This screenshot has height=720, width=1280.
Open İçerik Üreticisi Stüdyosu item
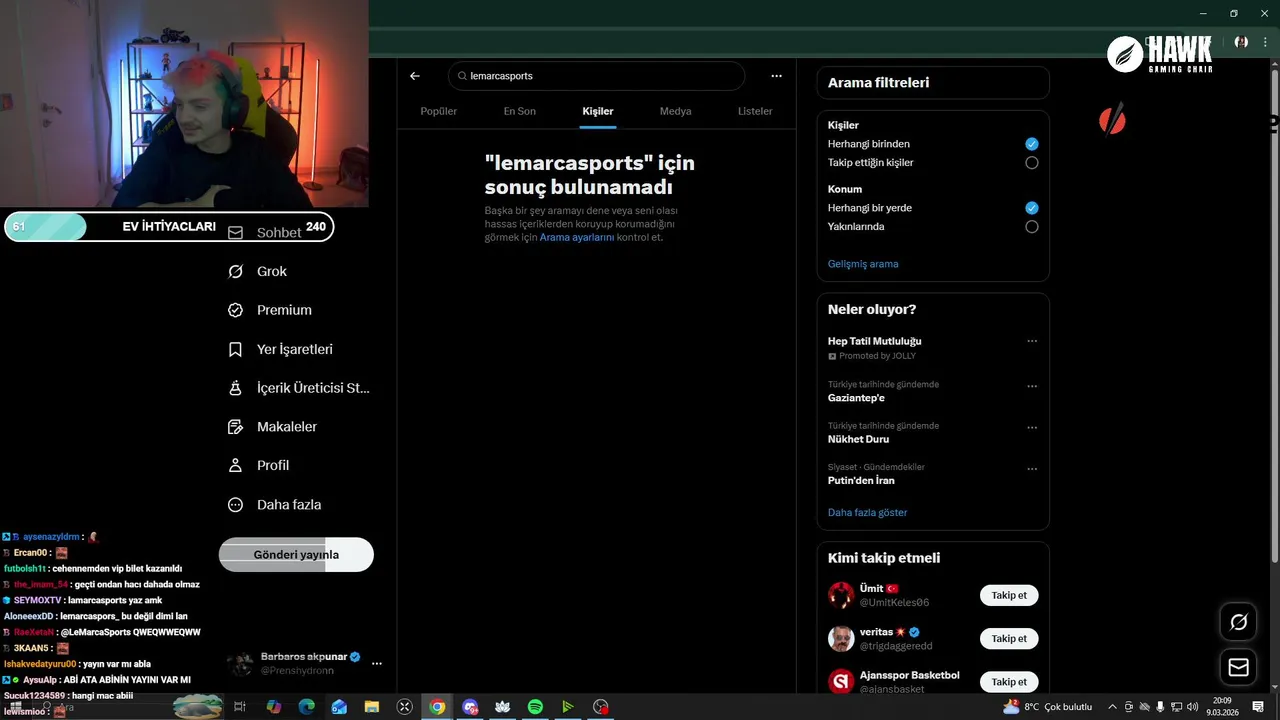[299, 388]
